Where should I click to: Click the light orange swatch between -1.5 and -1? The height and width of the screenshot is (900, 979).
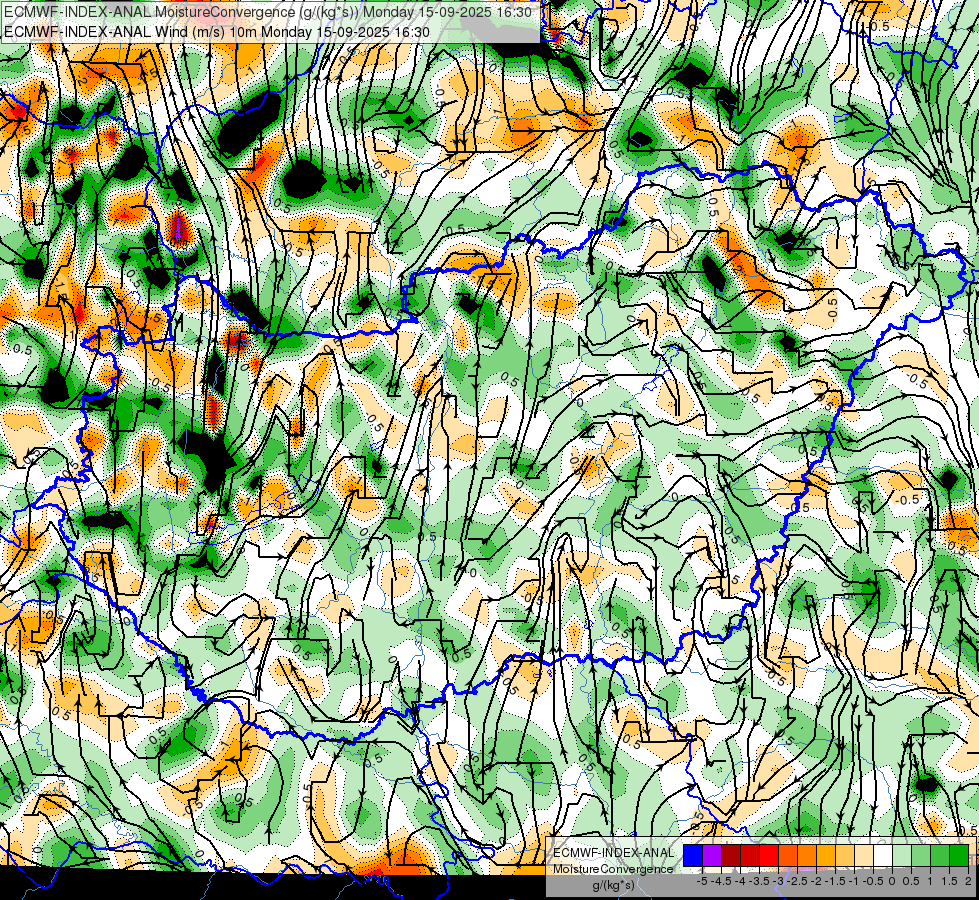[x=845, y=856]
